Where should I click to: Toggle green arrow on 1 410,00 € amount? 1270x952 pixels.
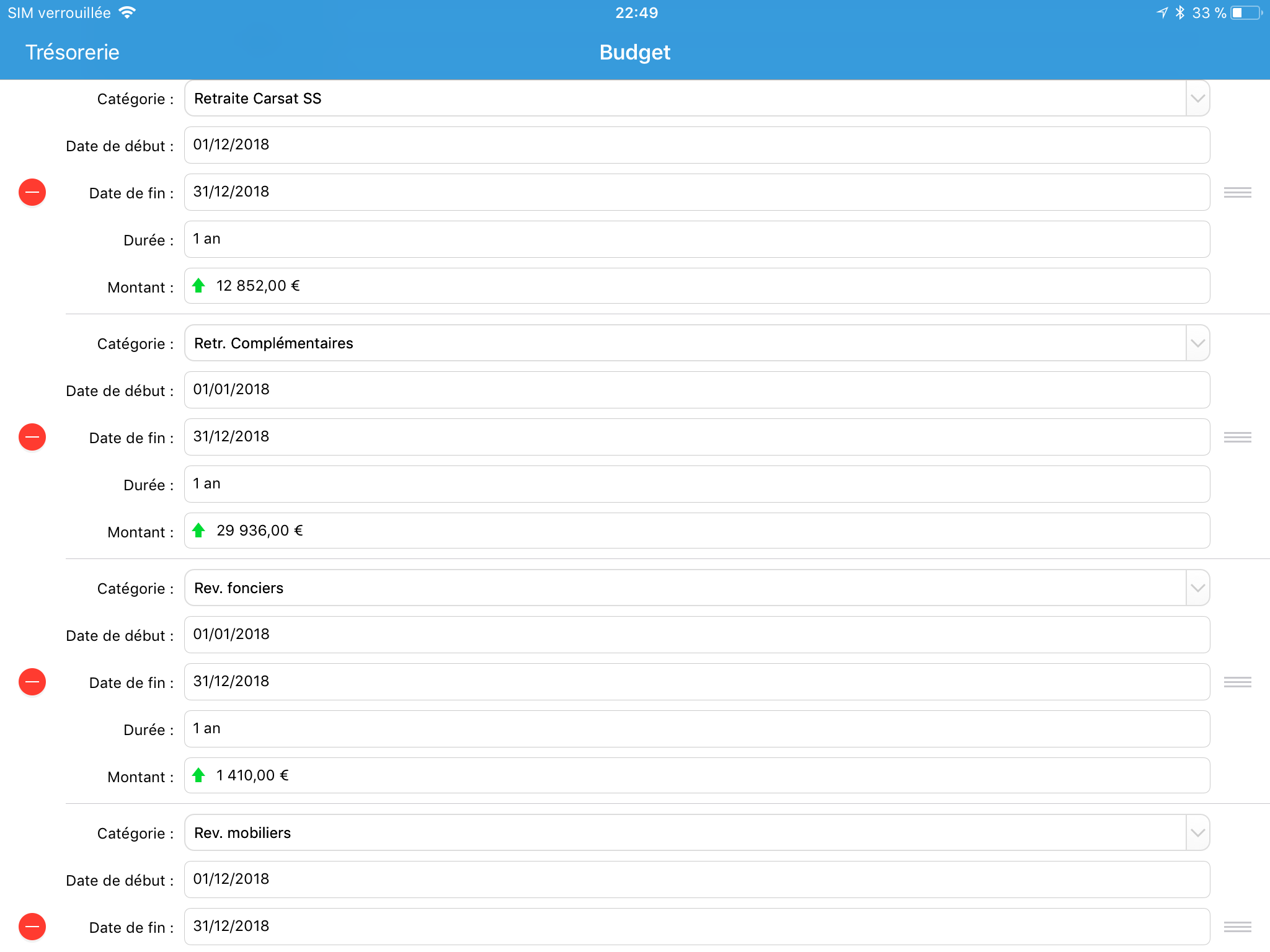point(198,775)
